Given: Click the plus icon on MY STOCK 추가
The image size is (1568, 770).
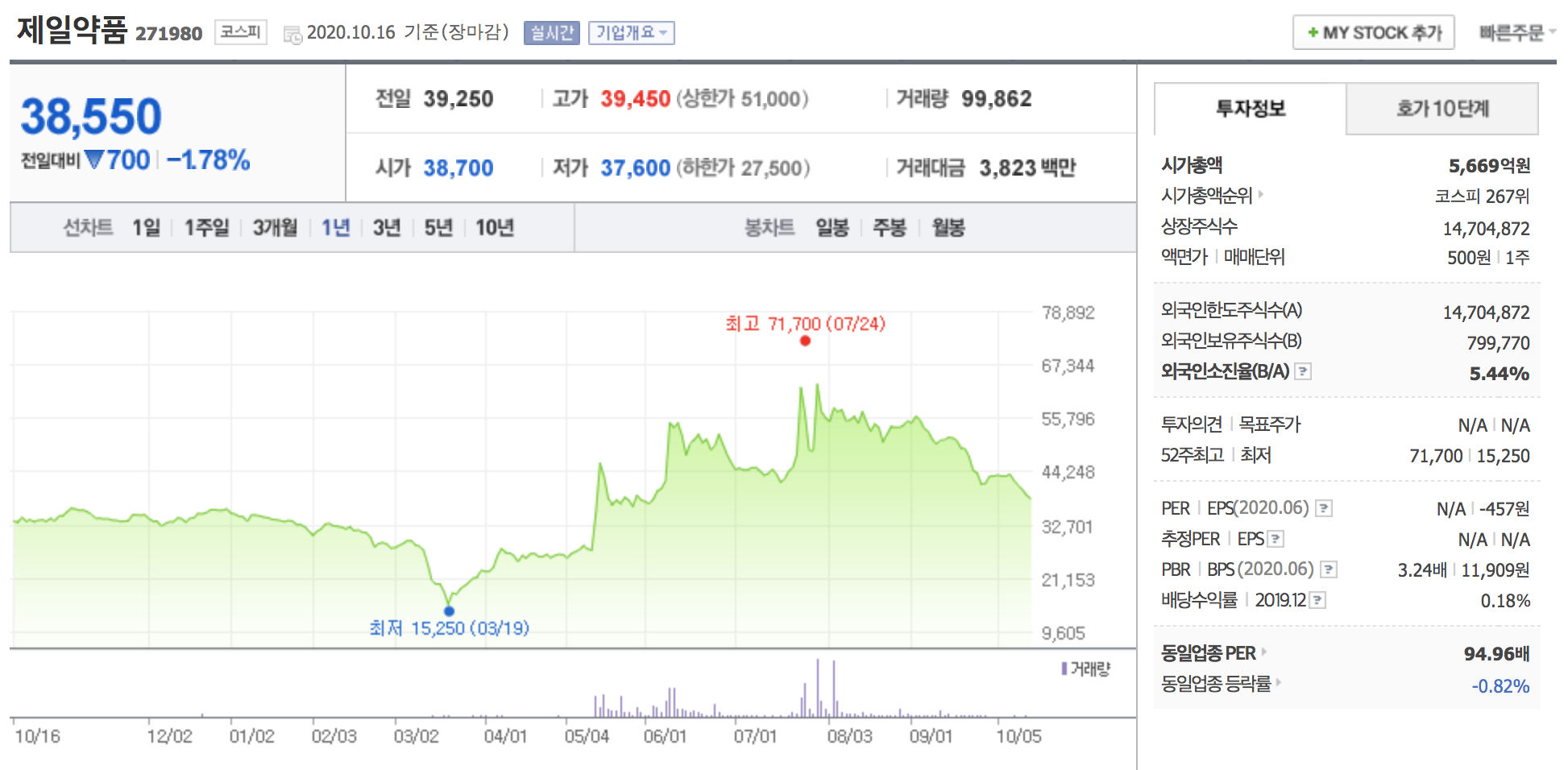Looking at the screenshot, I should [1313, 33].
